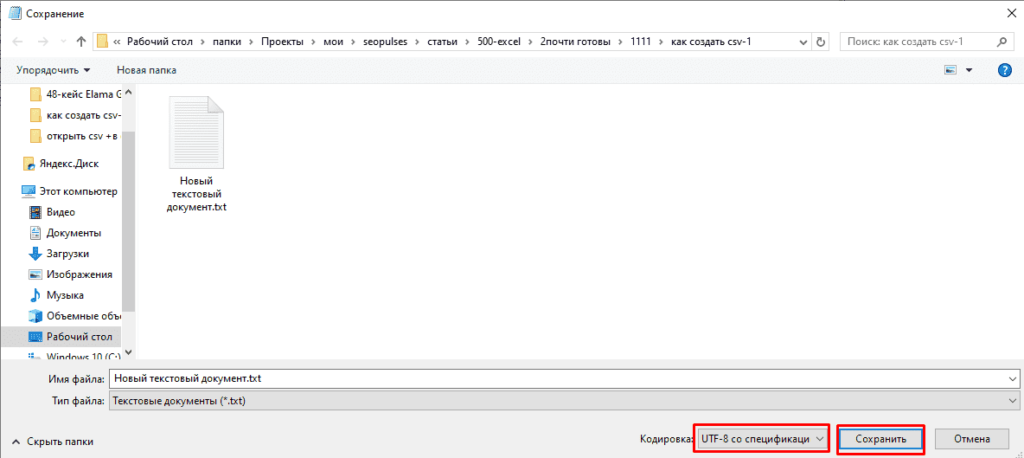Screen dimensions: 1024x458
Task: Click the Сохранить button
Action: pos(881,440)
